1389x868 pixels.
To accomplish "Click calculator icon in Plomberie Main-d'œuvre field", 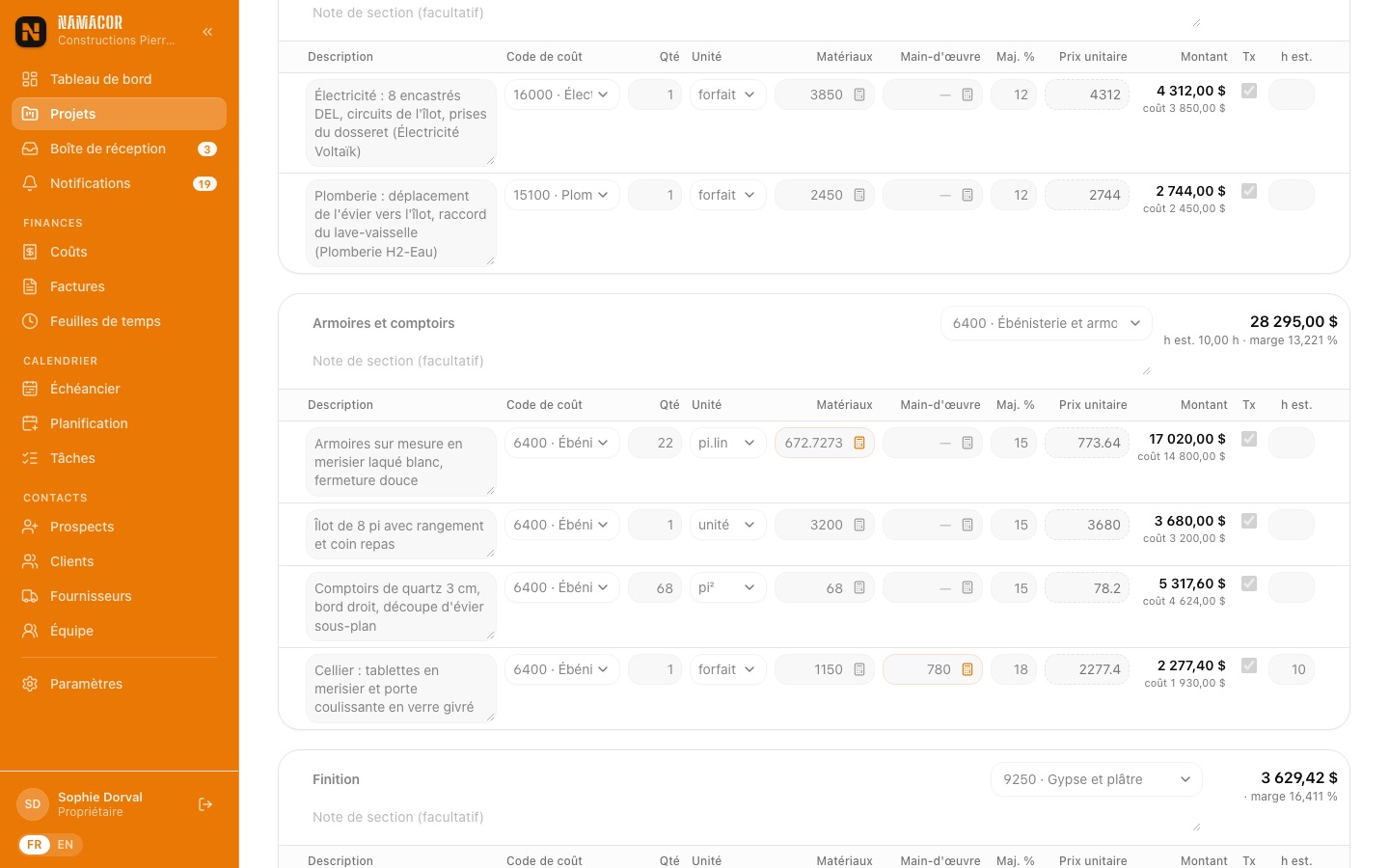I will click(967, 195).
